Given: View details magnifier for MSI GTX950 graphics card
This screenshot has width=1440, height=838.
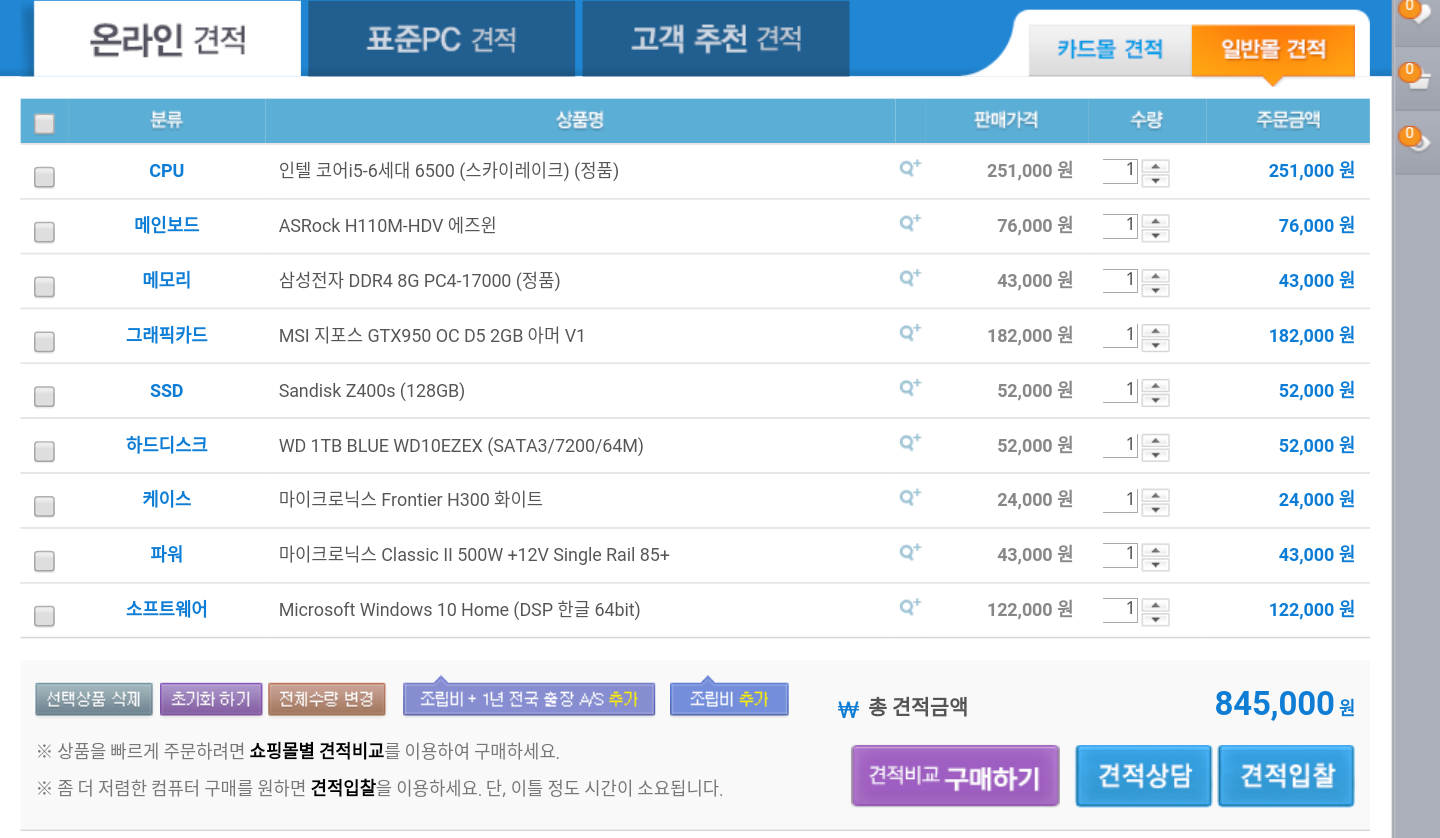Looking at the screenshot, I should [x=909, y=334].
